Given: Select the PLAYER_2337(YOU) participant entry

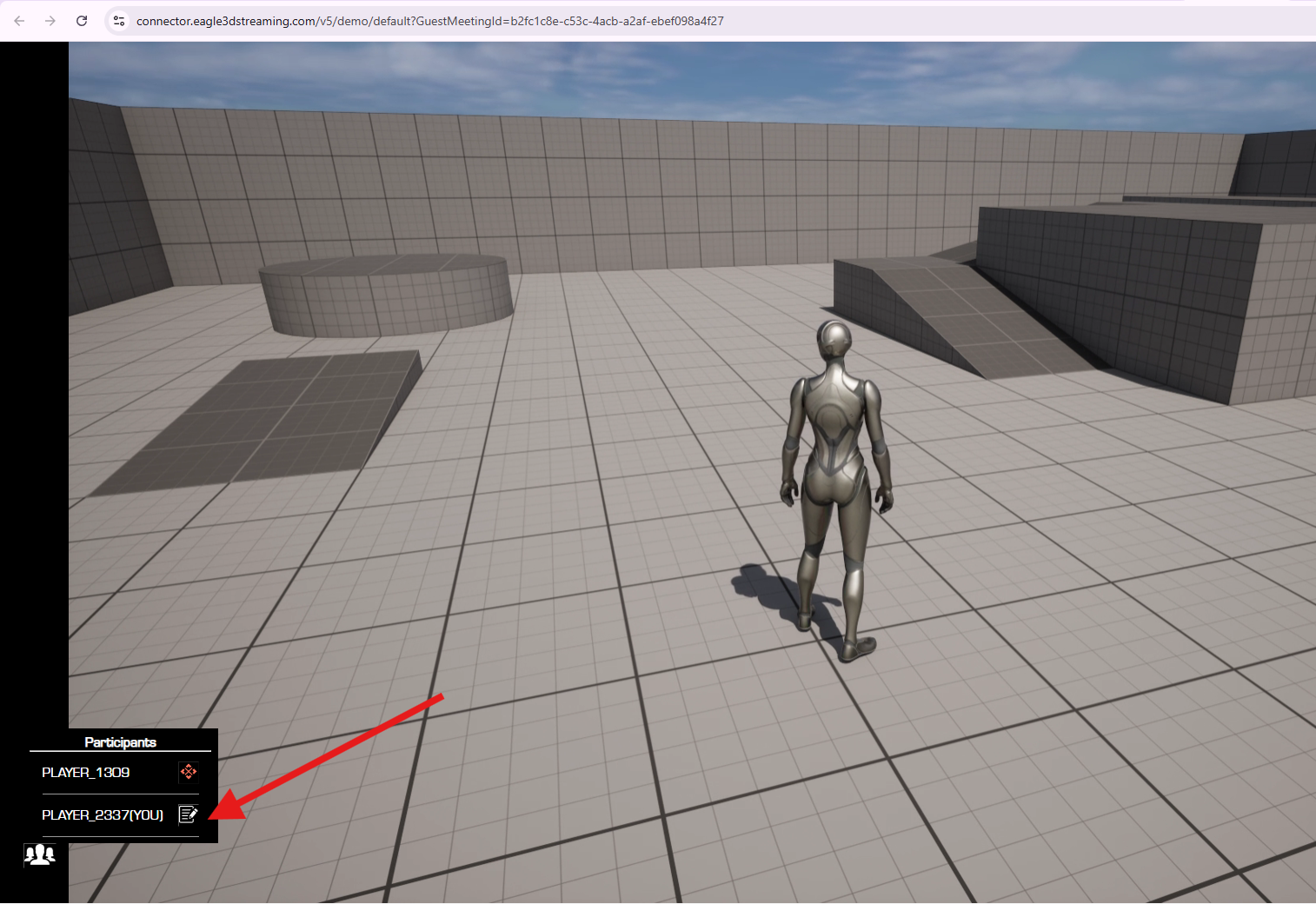Looking at the screenshot, I should pyautogui.click(x=103, y=815).
